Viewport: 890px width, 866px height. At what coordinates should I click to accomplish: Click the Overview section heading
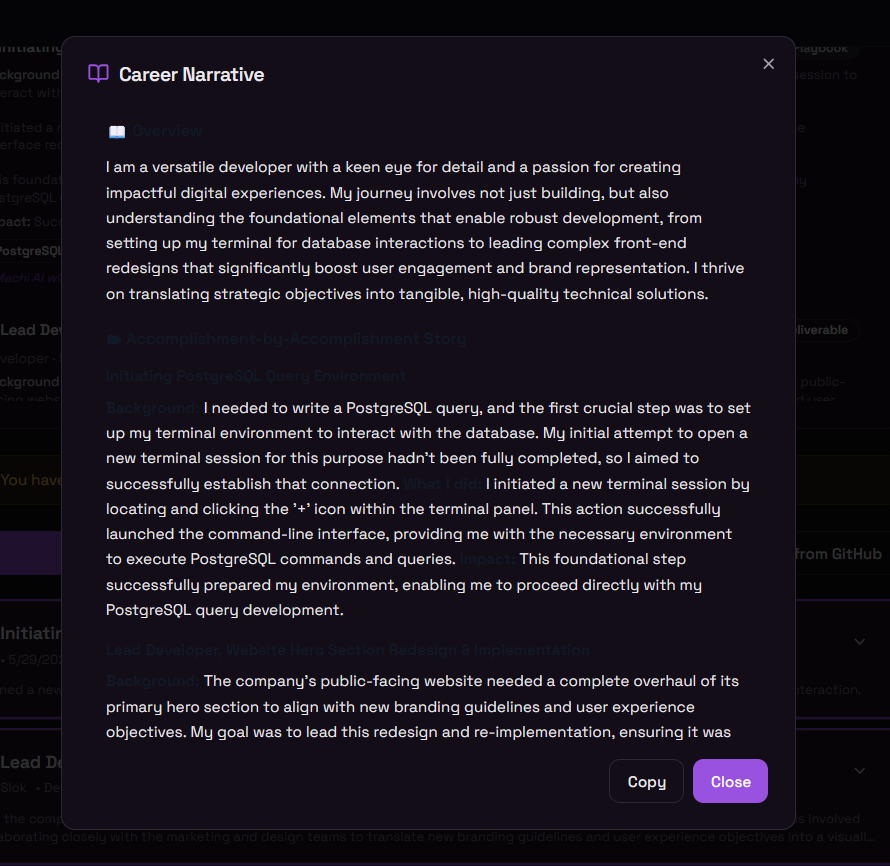[x=167, y=131]
